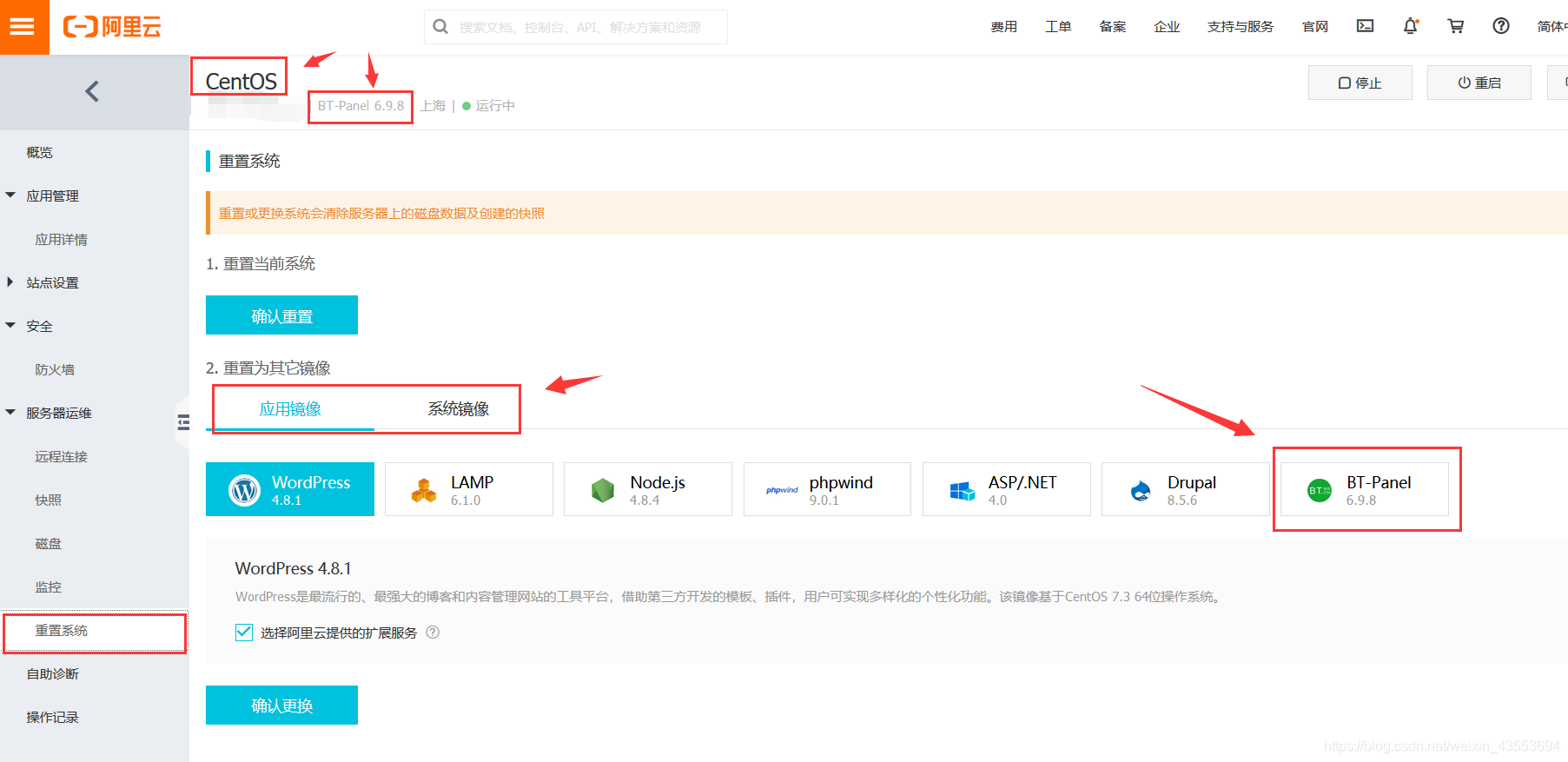Click the 重启 server button
The image size is (1568, 762).
click(x=1479, y=83)
